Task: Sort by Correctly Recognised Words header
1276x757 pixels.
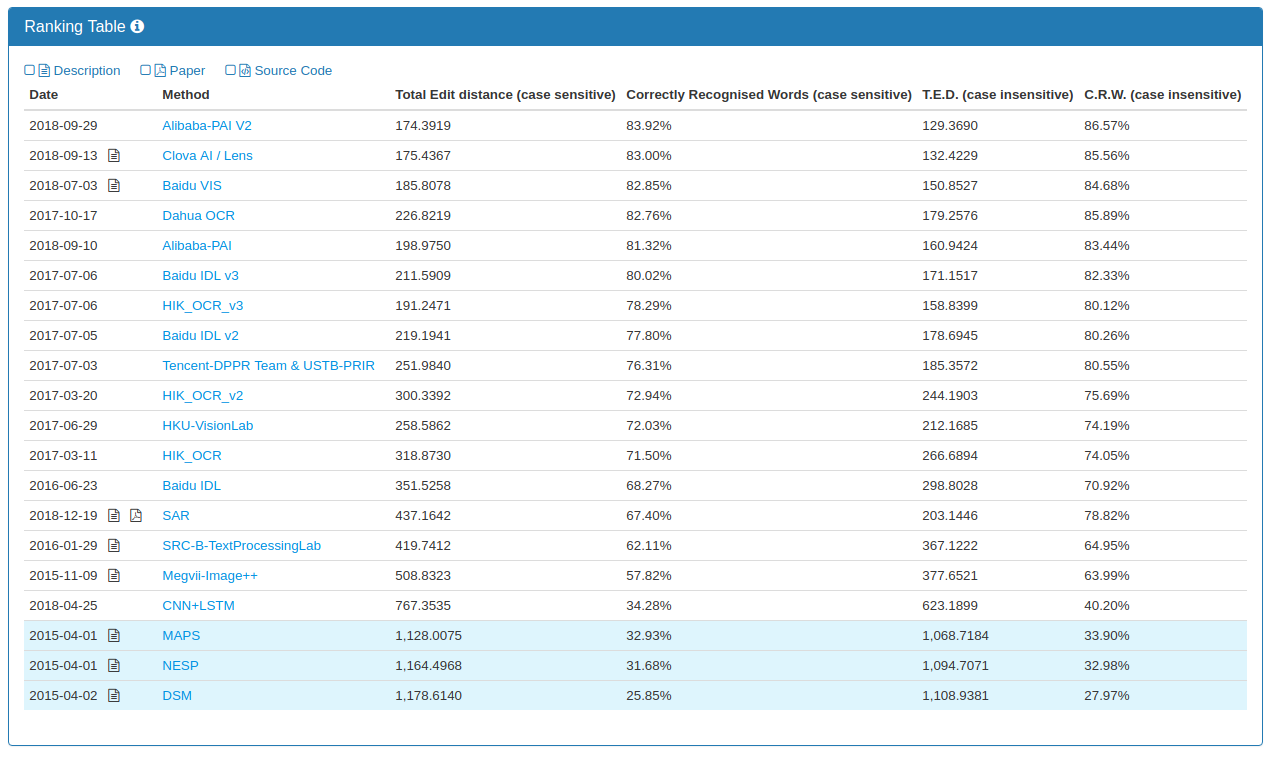Action: (x=769, y=94)
